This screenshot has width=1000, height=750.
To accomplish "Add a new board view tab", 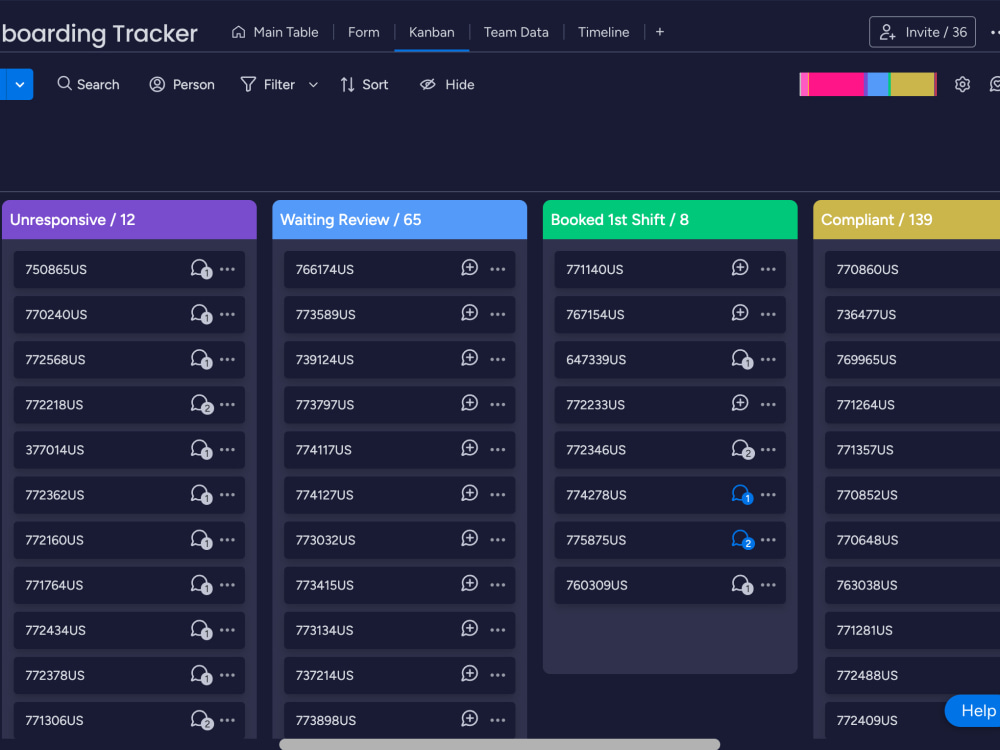I will [x=659, y=32].
